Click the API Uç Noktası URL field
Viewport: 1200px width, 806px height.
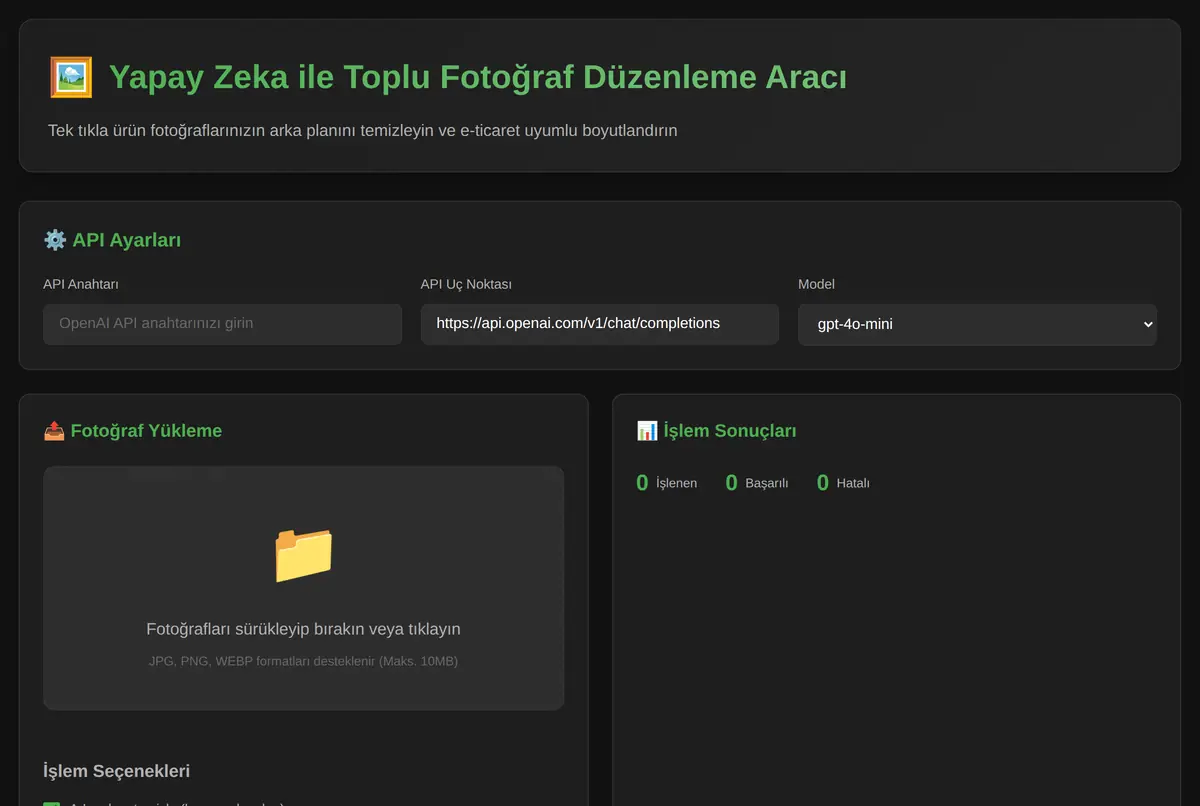[x=600, y=324]
